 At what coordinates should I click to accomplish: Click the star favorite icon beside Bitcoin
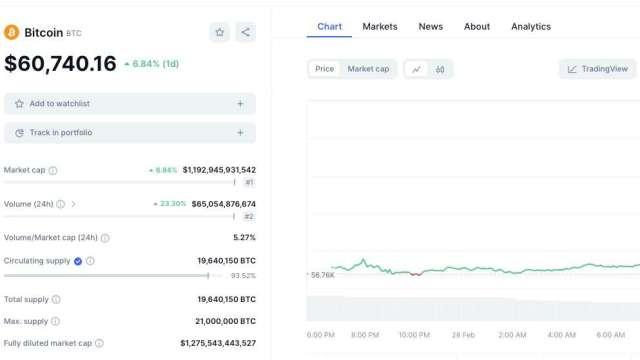tap(220, 32)
